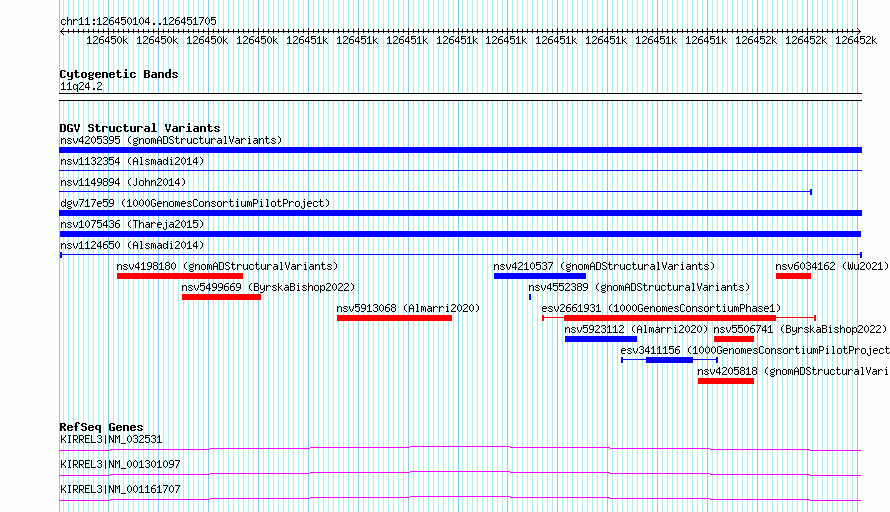Click the chr11:126450104..126451705 region label
Image resolution: width=890 pixels, height=512 pixels.
pyautogui.click(x=138, y=21)
